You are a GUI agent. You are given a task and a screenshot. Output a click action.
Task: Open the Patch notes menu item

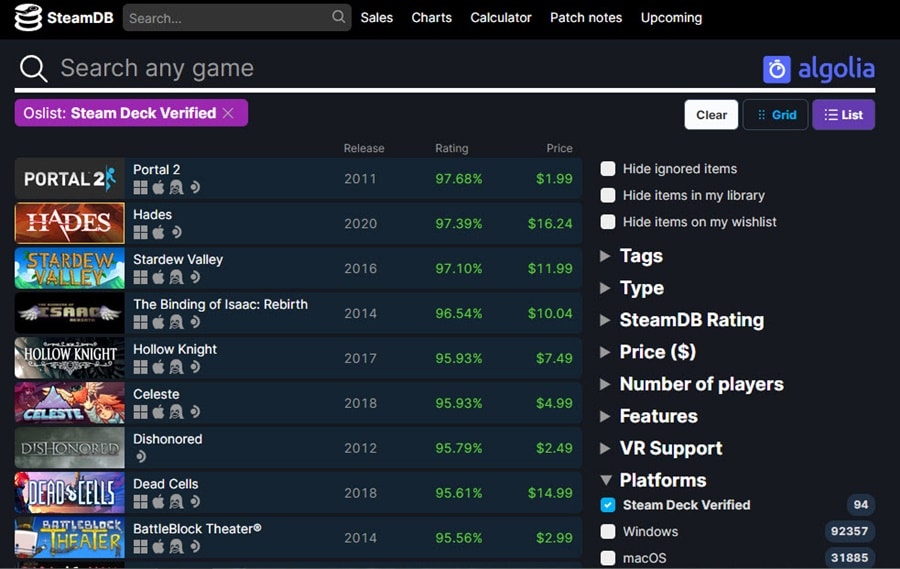click(x=586, y=18)
